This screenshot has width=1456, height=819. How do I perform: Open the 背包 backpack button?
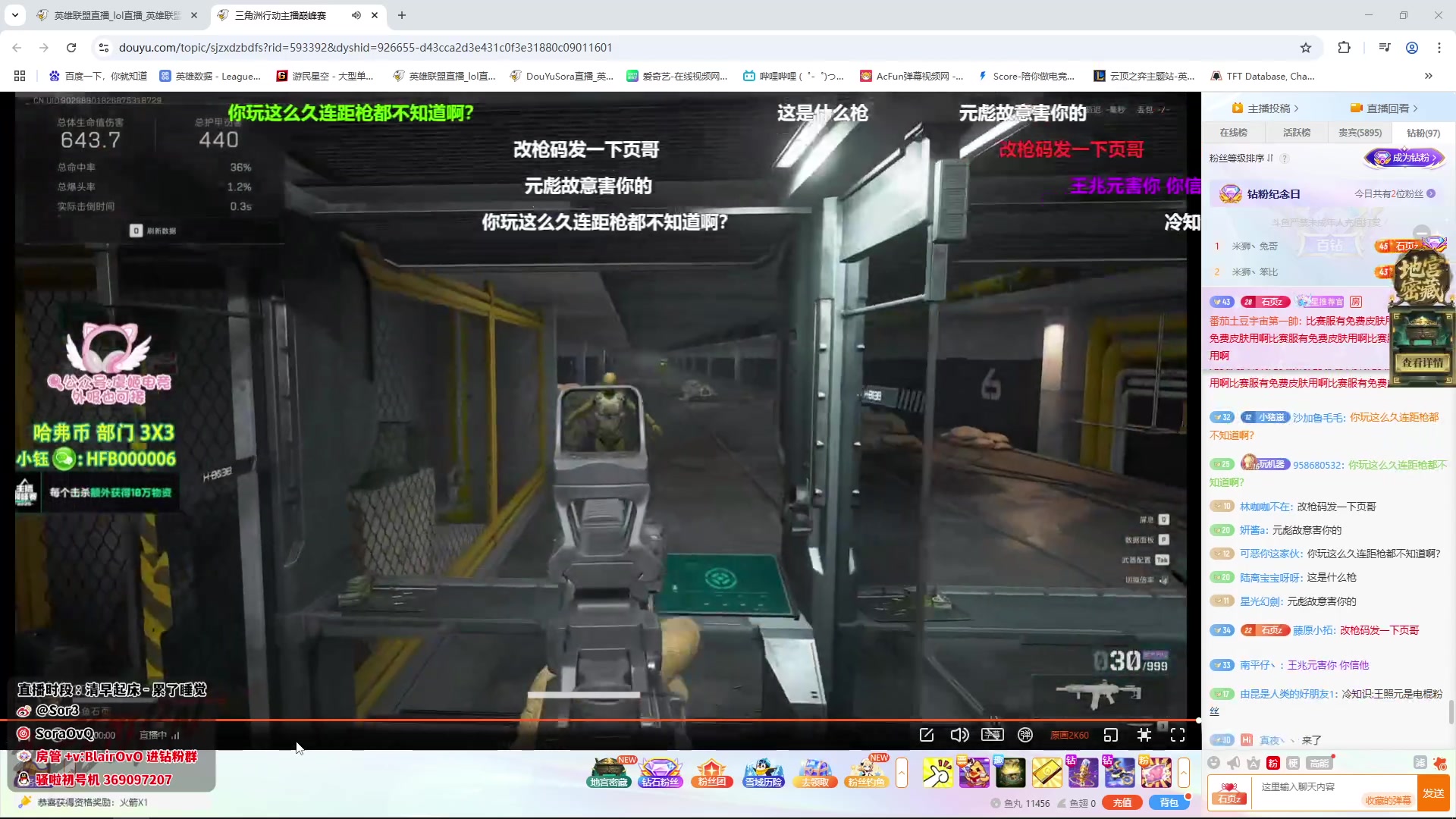coord(1169,803)
